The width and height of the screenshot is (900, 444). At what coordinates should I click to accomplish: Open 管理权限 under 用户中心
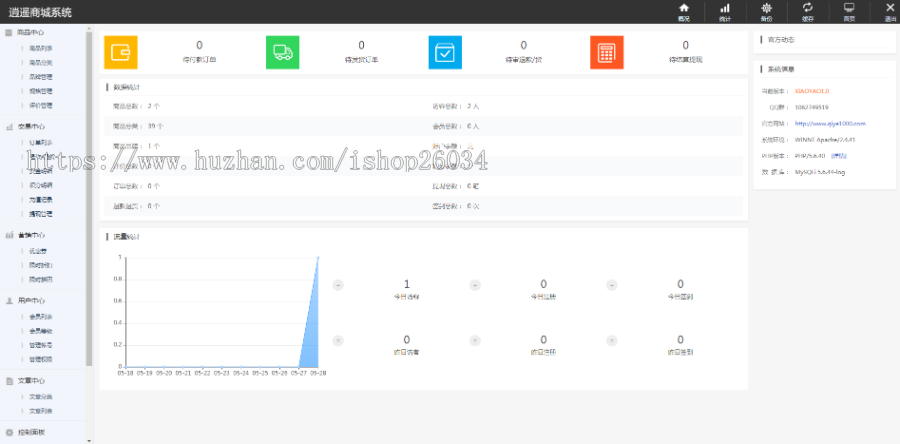click(40, 360)
